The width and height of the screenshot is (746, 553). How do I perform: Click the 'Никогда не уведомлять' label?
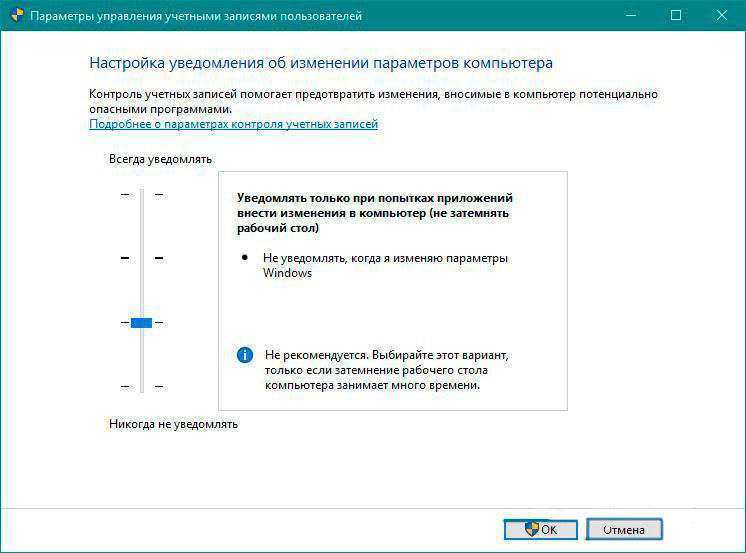(173, 424)
